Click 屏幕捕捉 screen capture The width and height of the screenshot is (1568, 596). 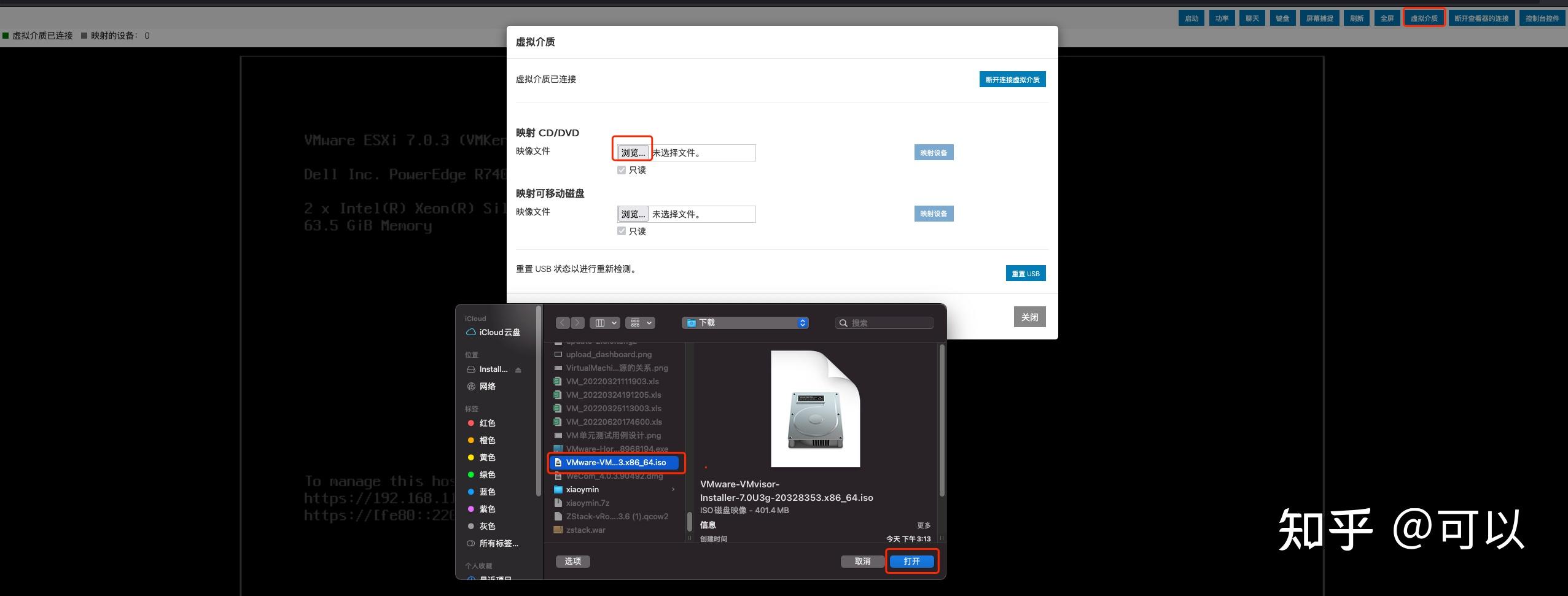[x=1319, y=18]
